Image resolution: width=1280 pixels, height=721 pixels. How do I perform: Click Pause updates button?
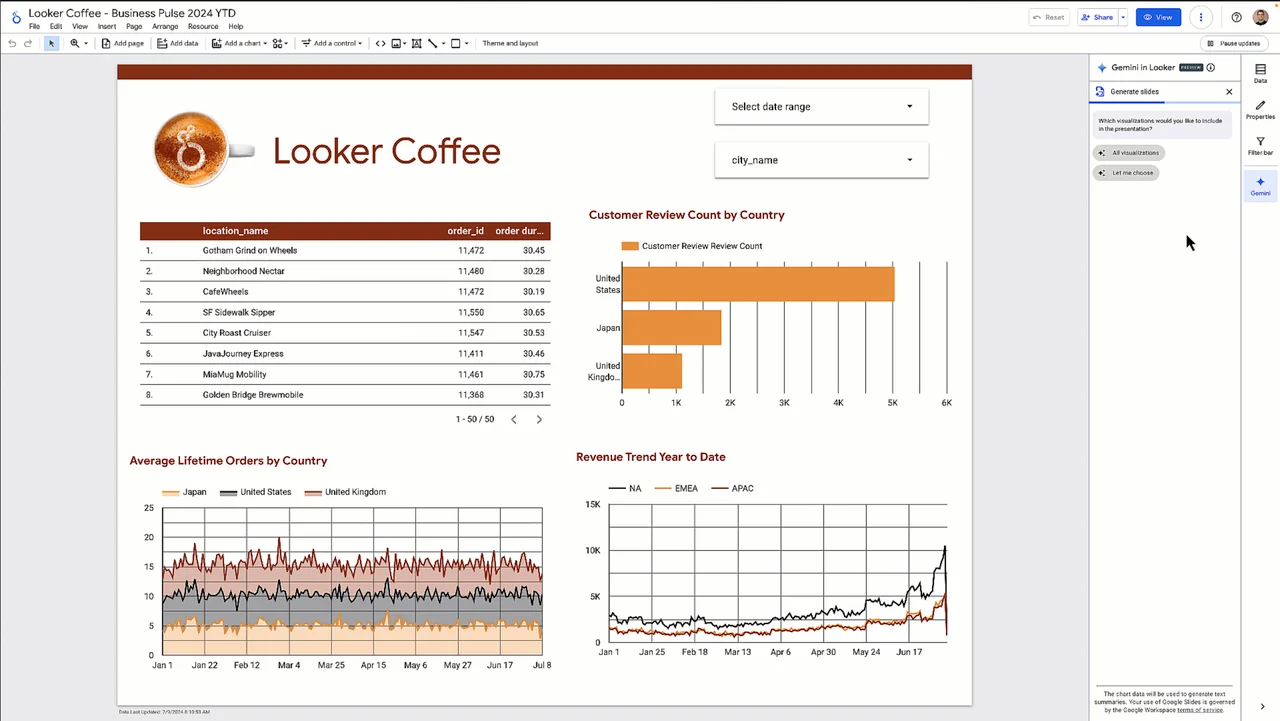[x=1234, y=44]
